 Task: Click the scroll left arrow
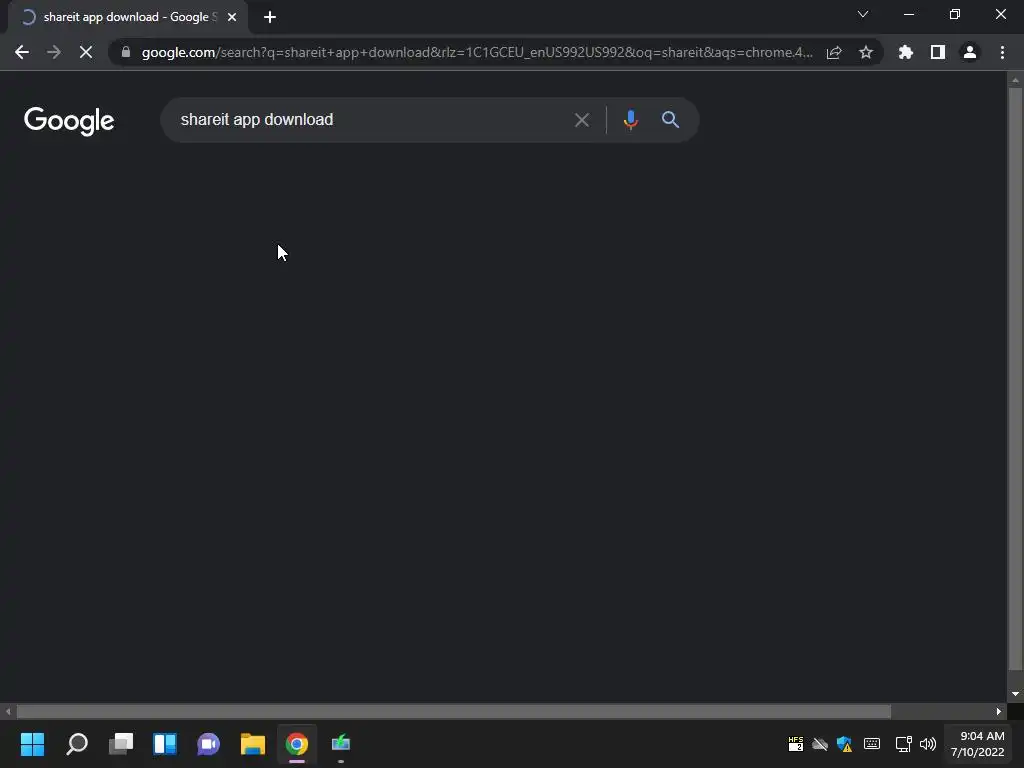pos(8,712)
